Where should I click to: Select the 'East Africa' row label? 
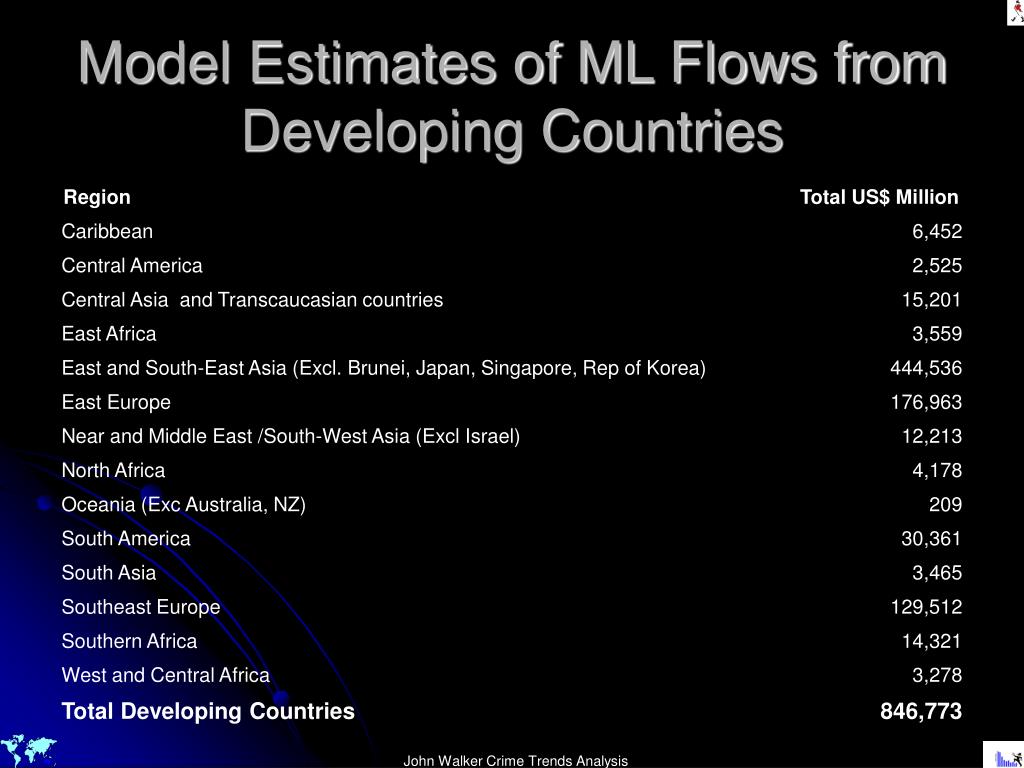click(109, 334)
